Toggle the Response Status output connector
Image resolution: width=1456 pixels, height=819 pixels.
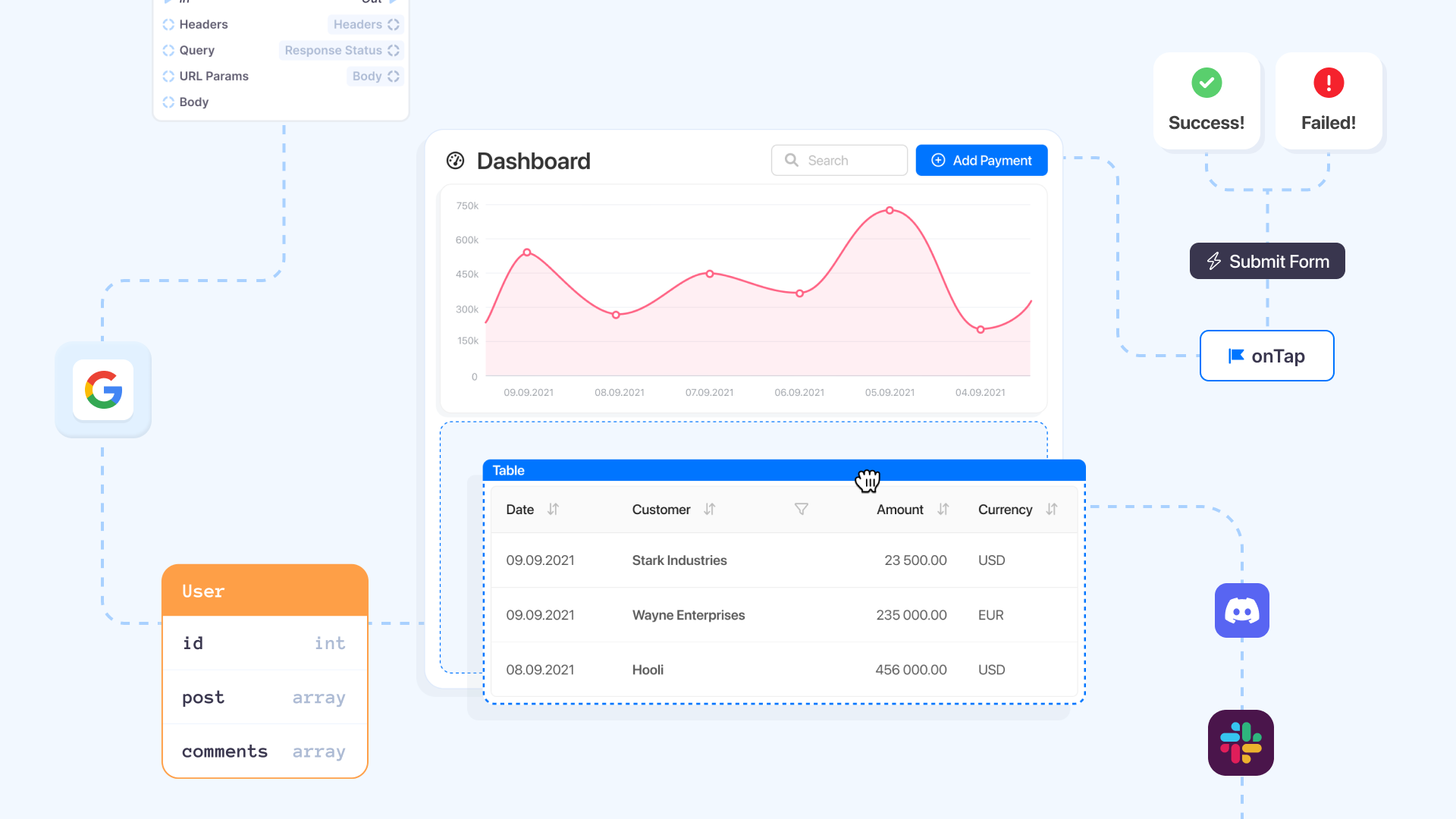[393, 50]
